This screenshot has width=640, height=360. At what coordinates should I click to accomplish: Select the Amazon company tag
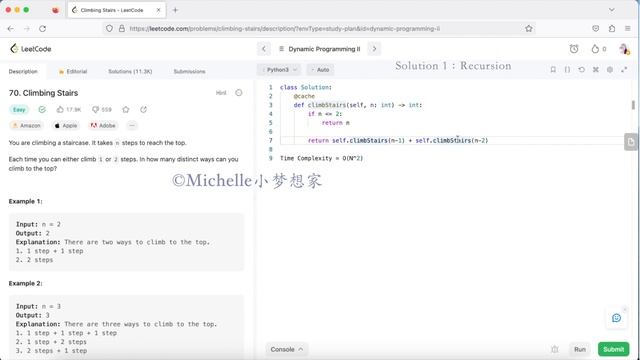[27, 126]
